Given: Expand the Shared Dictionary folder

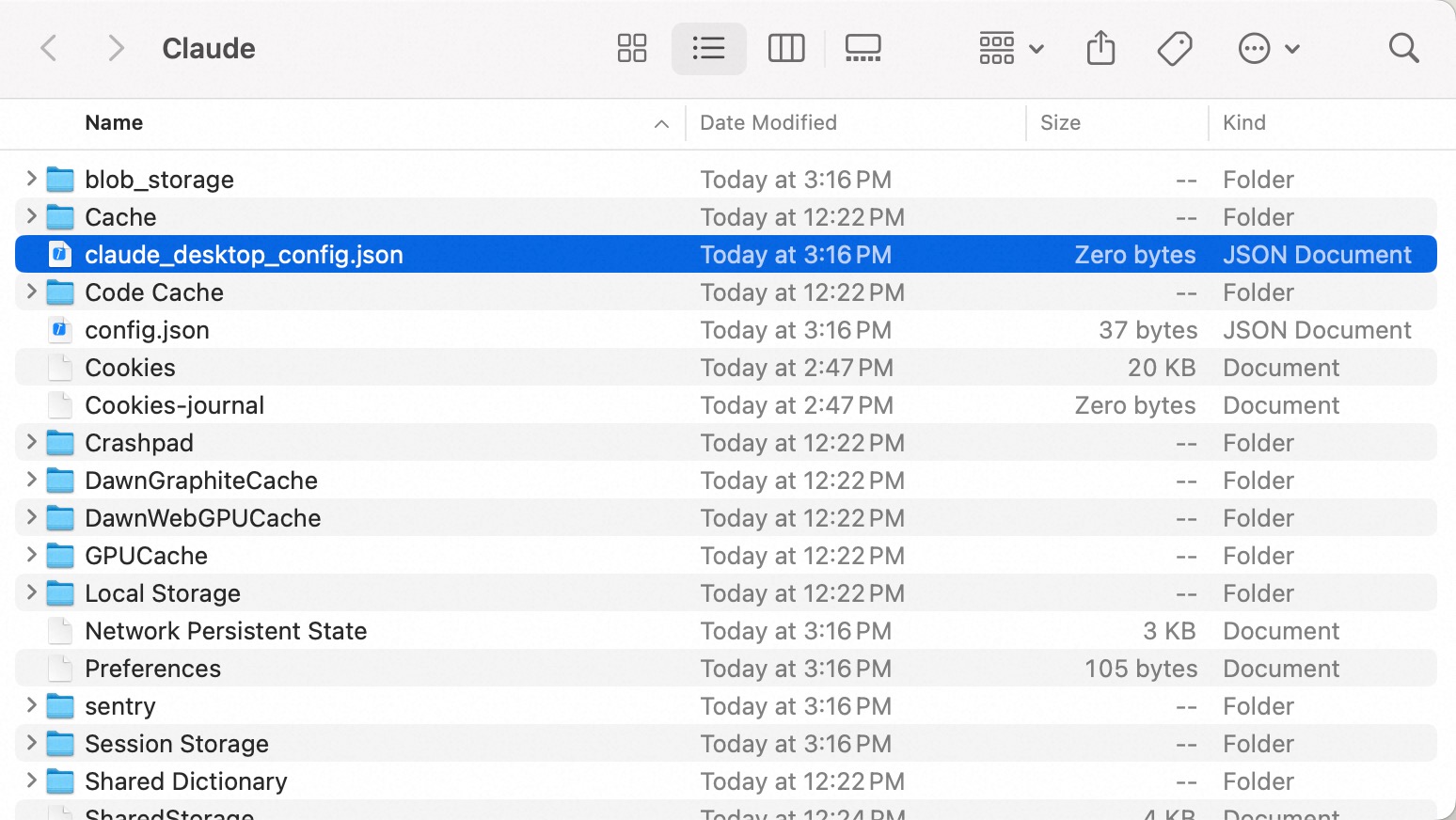Looking at the screenshot, I should [x=31, y=781].
